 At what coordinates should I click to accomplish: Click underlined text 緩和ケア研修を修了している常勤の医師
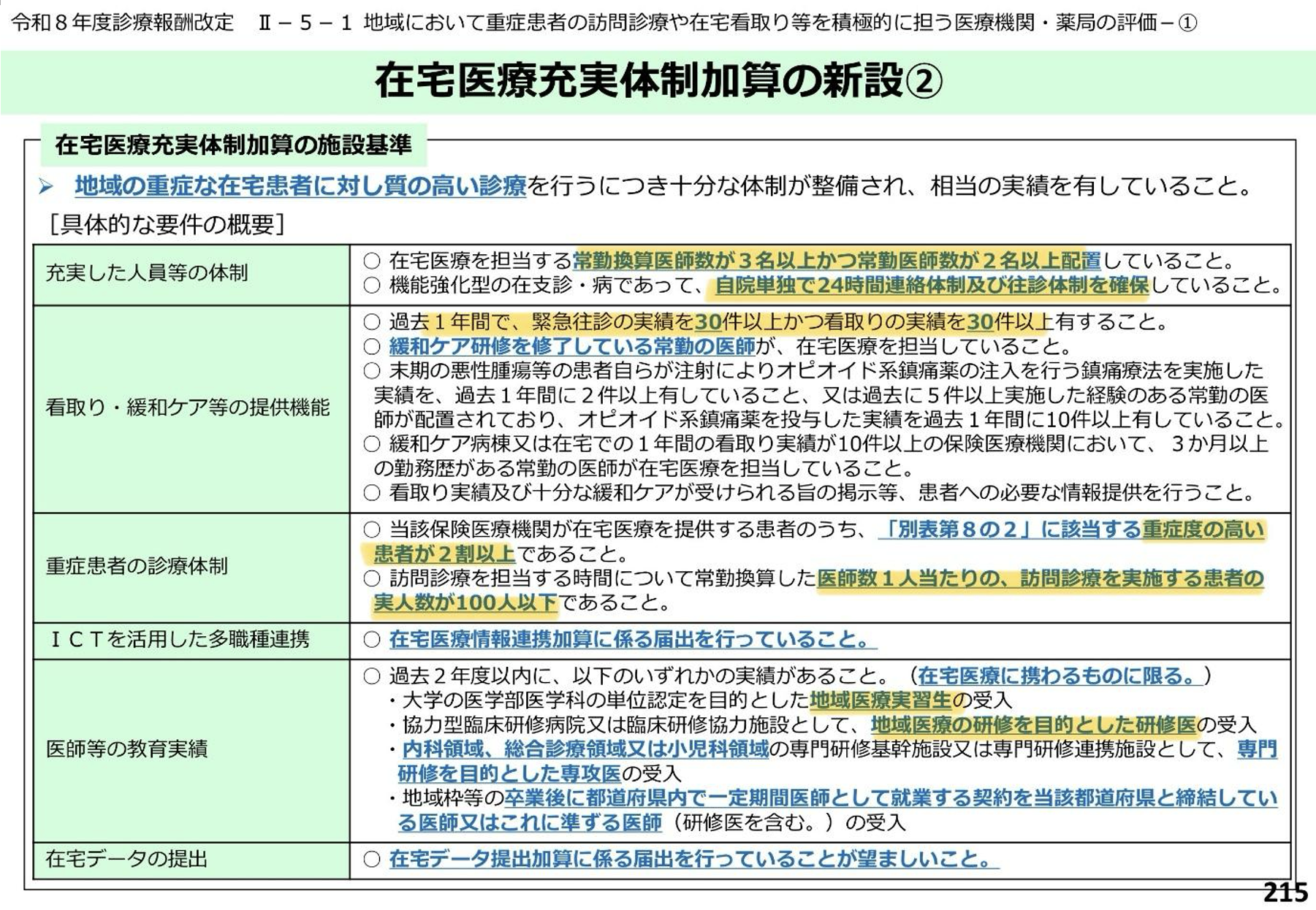[x=572, y=346]
